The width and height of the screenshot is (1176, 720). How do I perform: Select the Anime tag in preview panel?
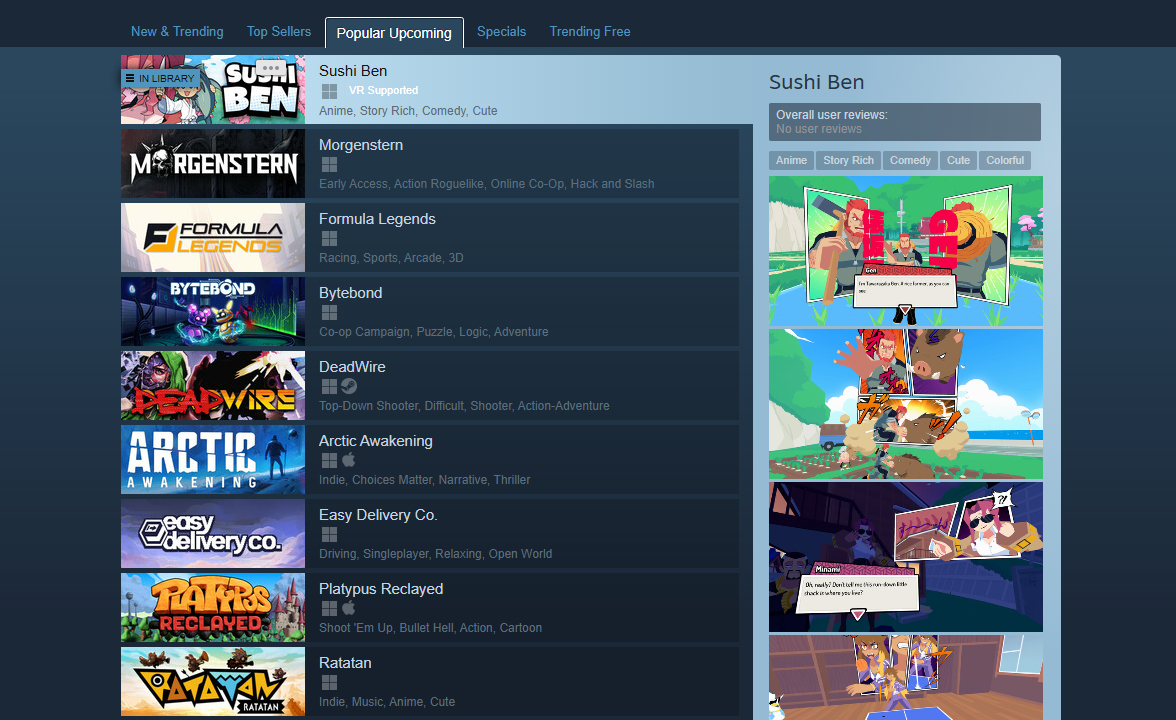click(791, 160)
